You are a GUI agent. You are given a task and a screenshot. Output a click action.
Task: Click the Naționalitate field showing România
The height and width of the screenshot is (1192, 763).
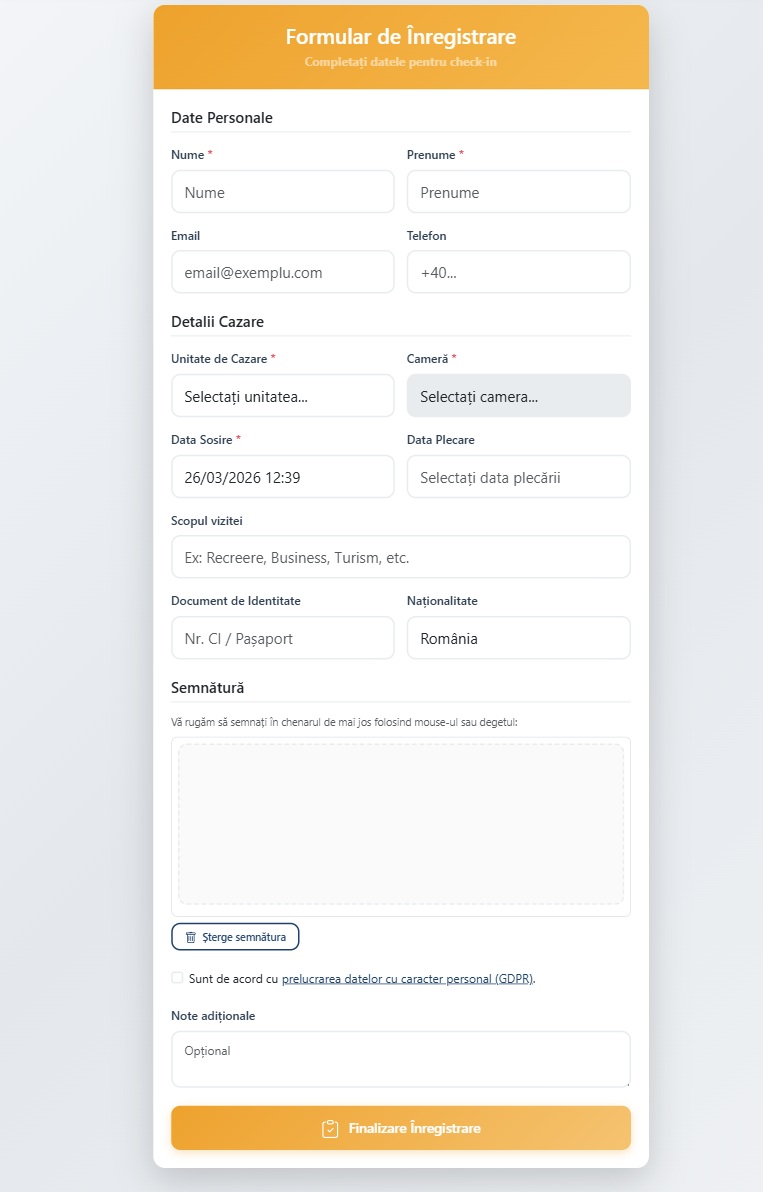point(518,638)
